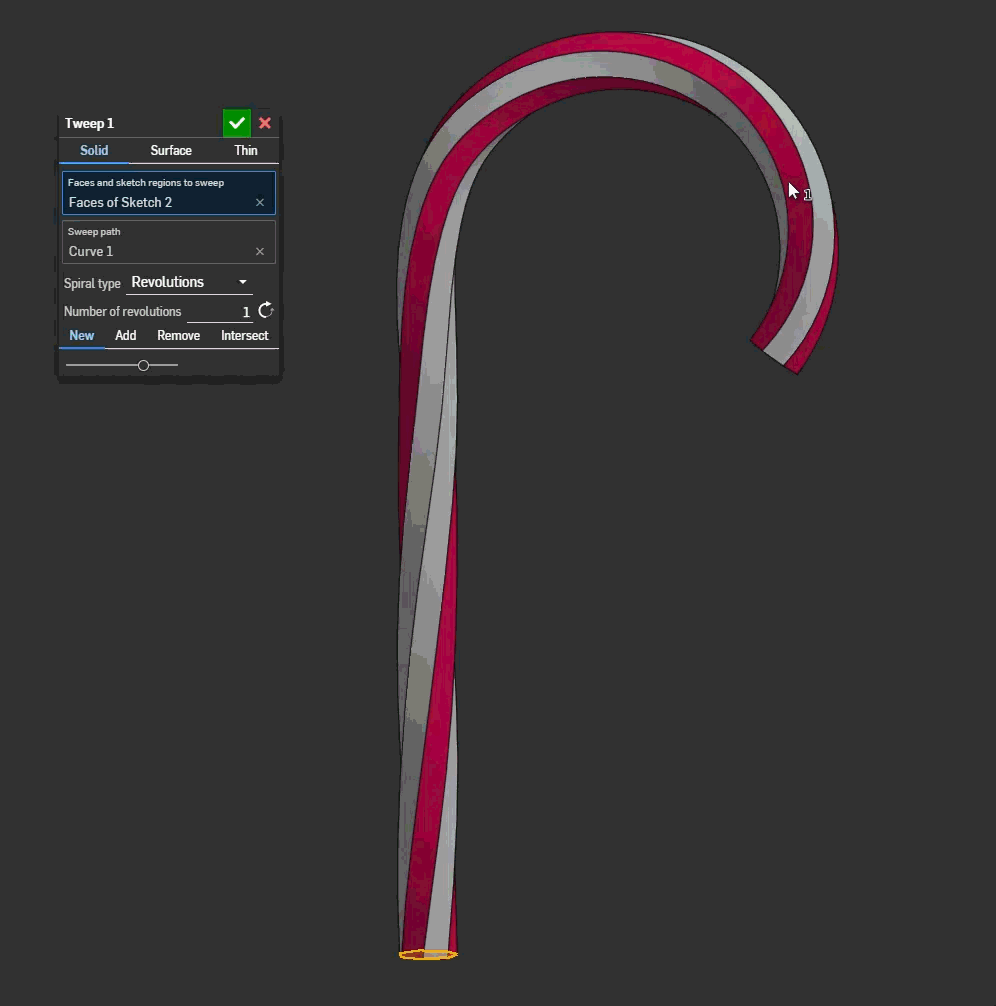The height and width of the screenshot is (1006, 996).
Task: Cancel Tweep 1 with red X
Action: (265, 123)
